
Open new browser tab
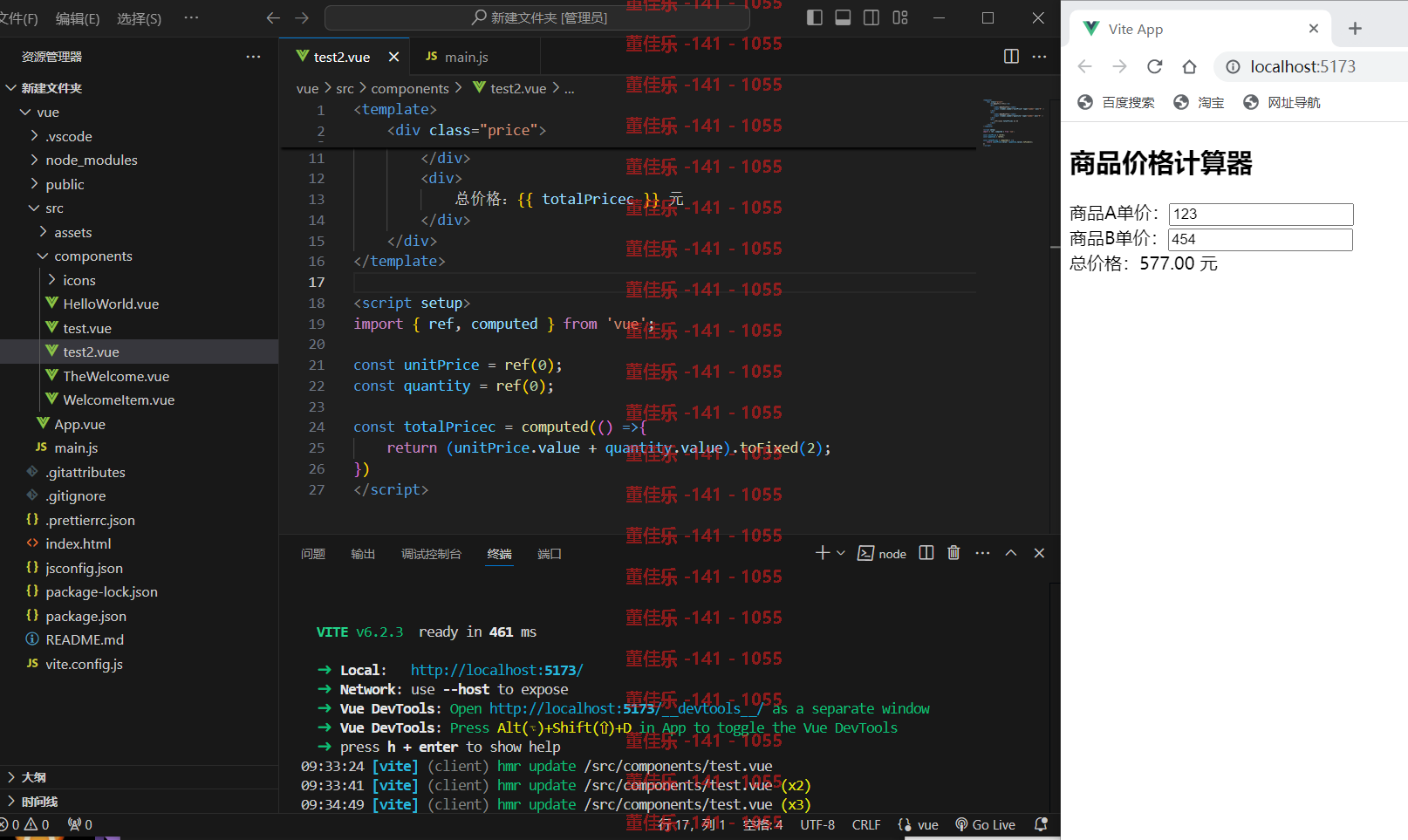click(x=1355, y=29)
